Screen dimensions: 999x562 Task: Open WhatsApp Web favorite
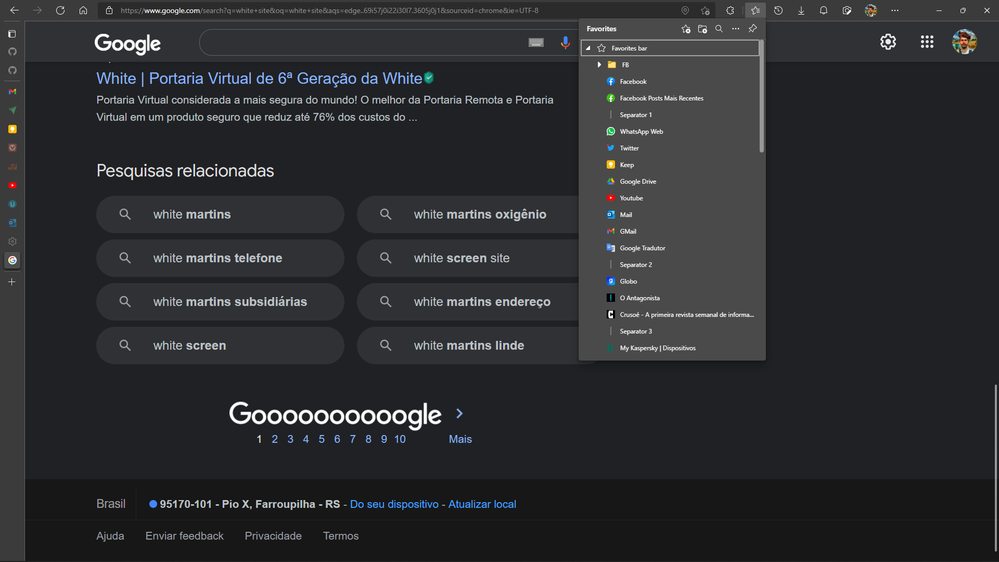[670, 131]
